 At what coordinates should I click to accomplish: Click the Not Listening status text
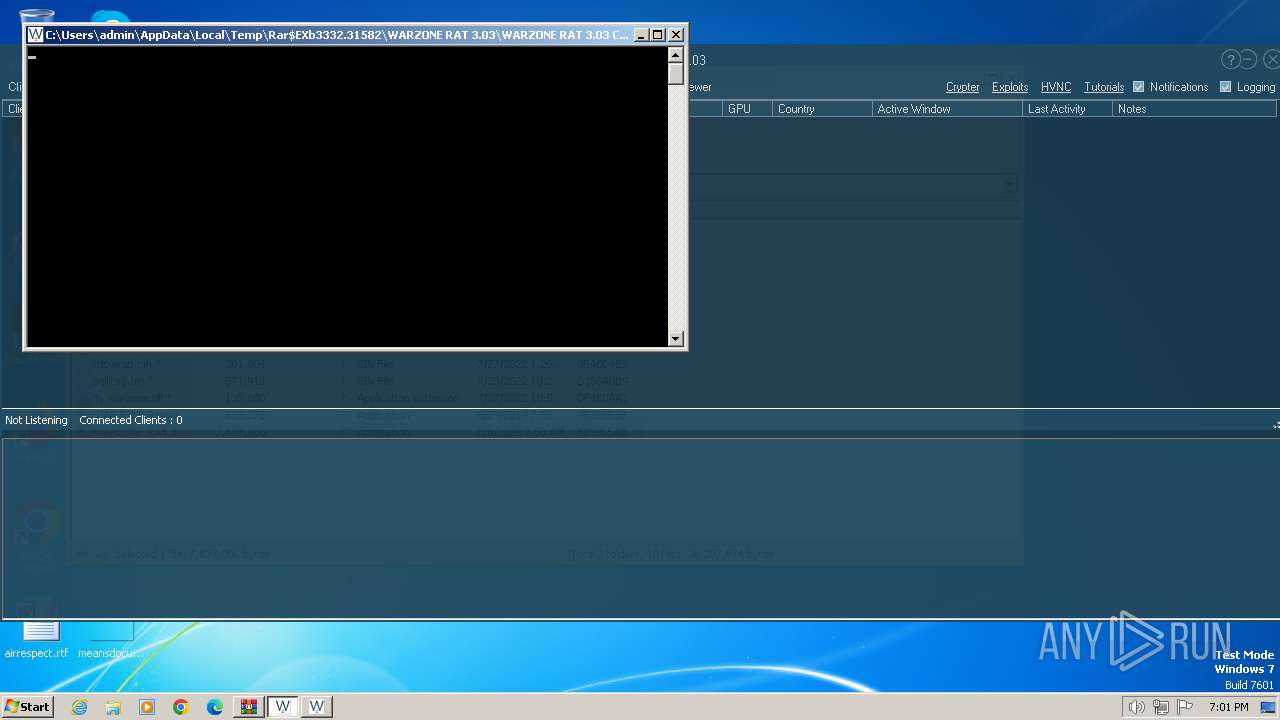tap(36, 420)
